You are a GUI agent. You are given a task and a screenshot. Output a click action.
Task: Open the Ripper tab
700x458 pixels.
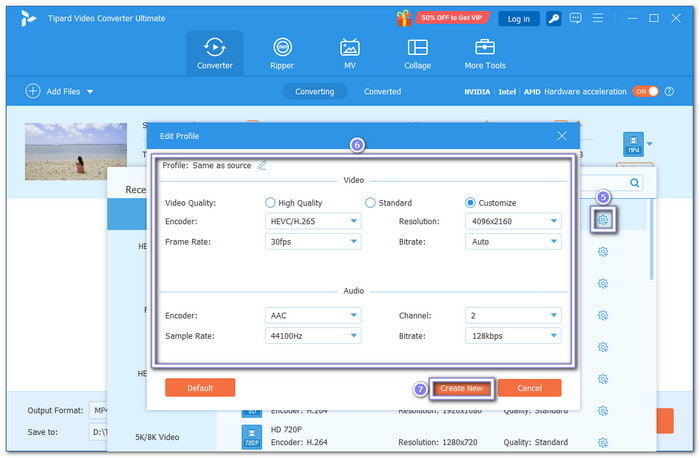pyautogui.click(x=282, y=53)
